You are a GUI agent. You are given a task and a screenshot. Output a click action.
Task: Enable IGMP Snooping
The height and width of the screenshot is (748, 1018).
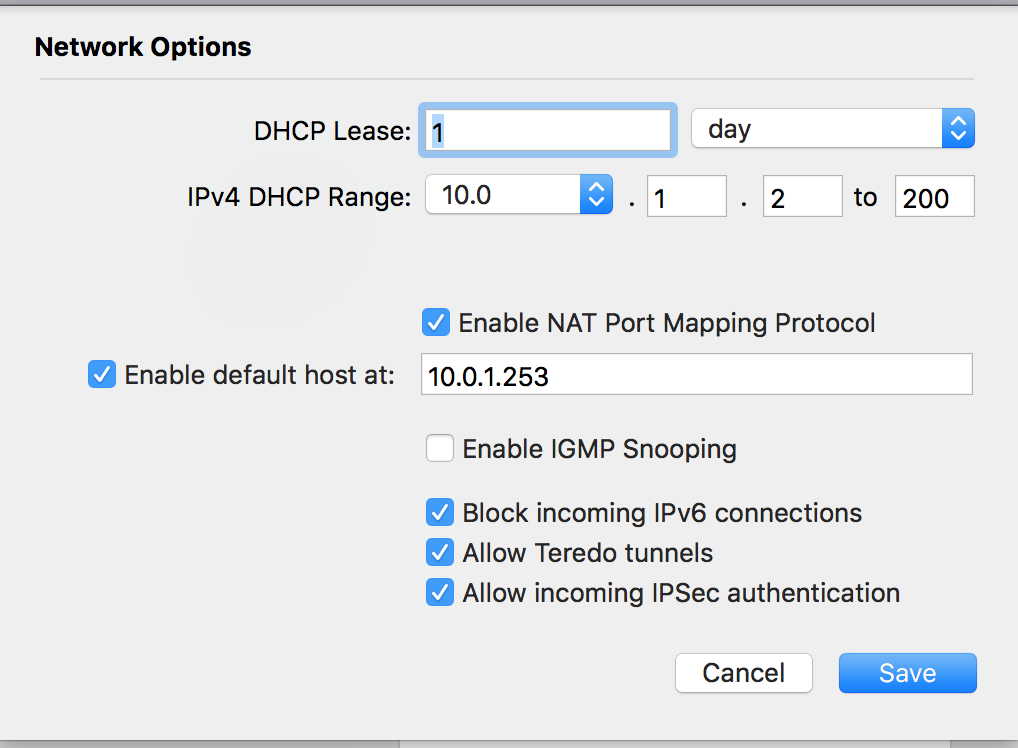pyautogui.click(x=440, y=449)
